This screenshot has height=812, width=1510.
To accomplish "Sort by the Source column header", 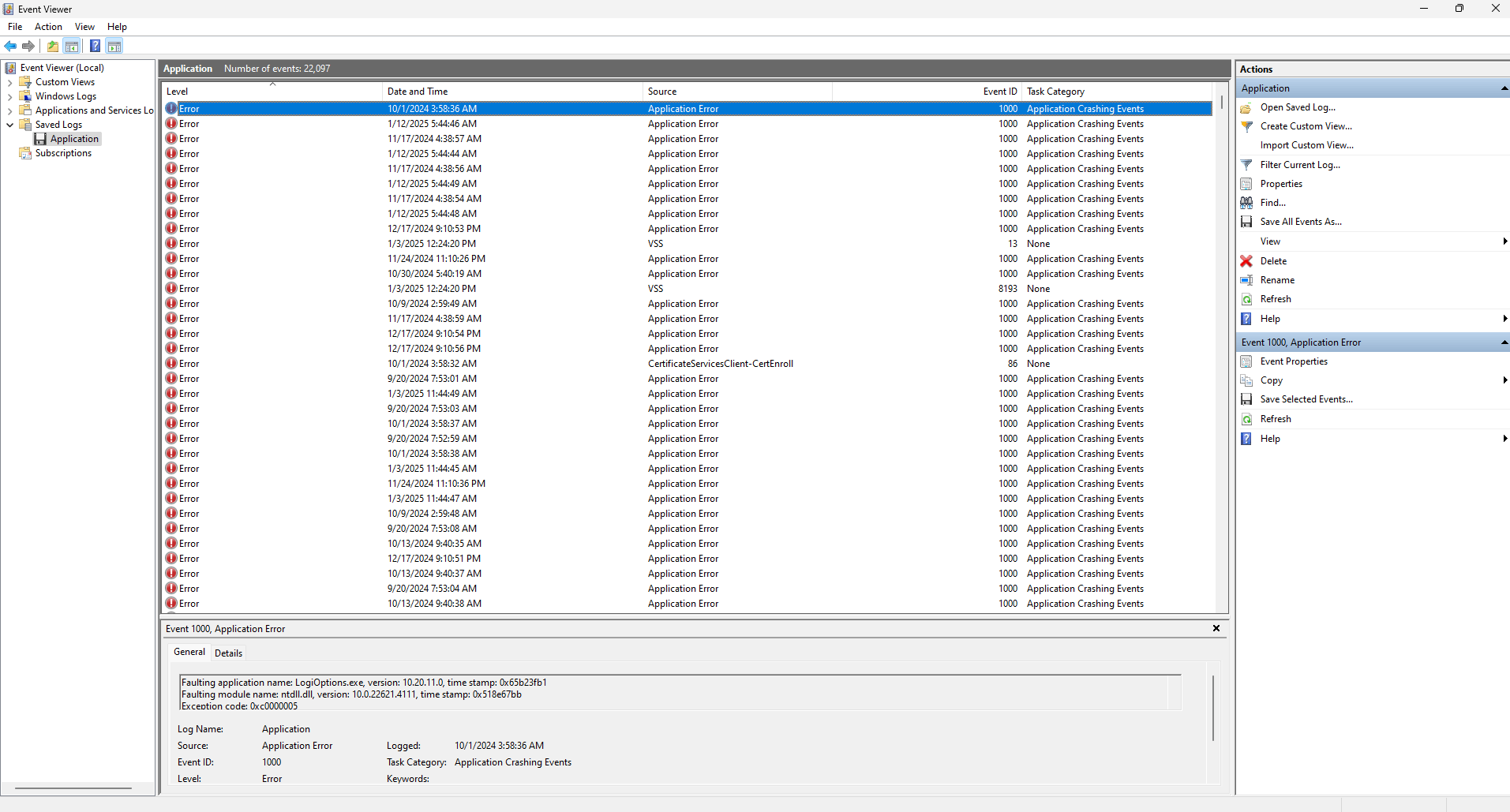I will click(x=737, y=92).
